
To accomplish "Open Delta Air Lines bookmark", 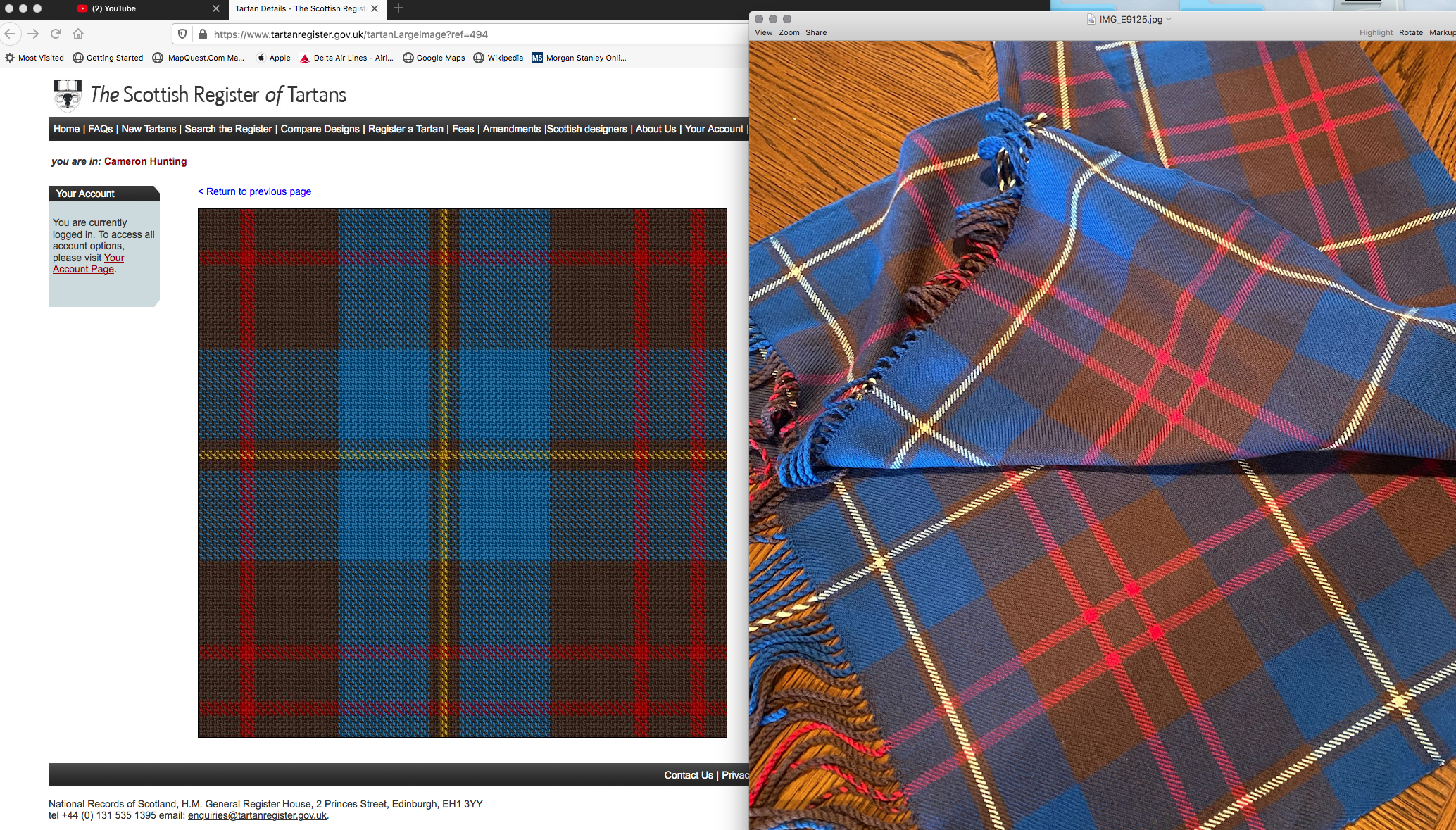I will pos(346,58).
